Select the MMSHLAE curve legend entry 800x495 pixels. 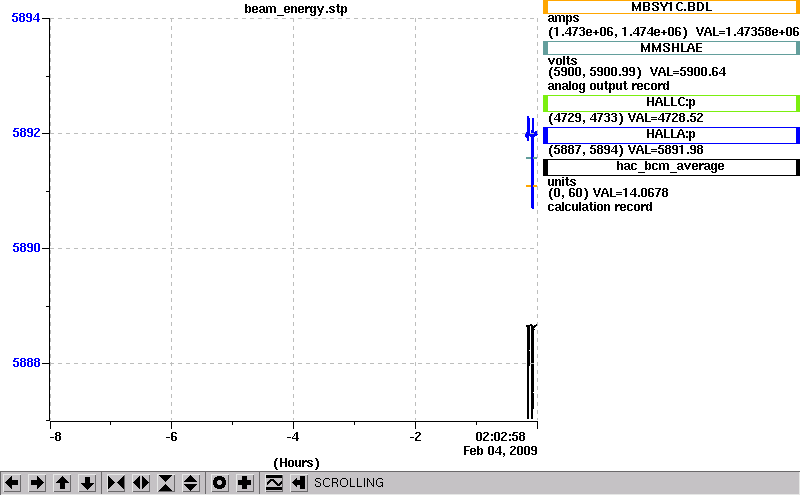671,48
